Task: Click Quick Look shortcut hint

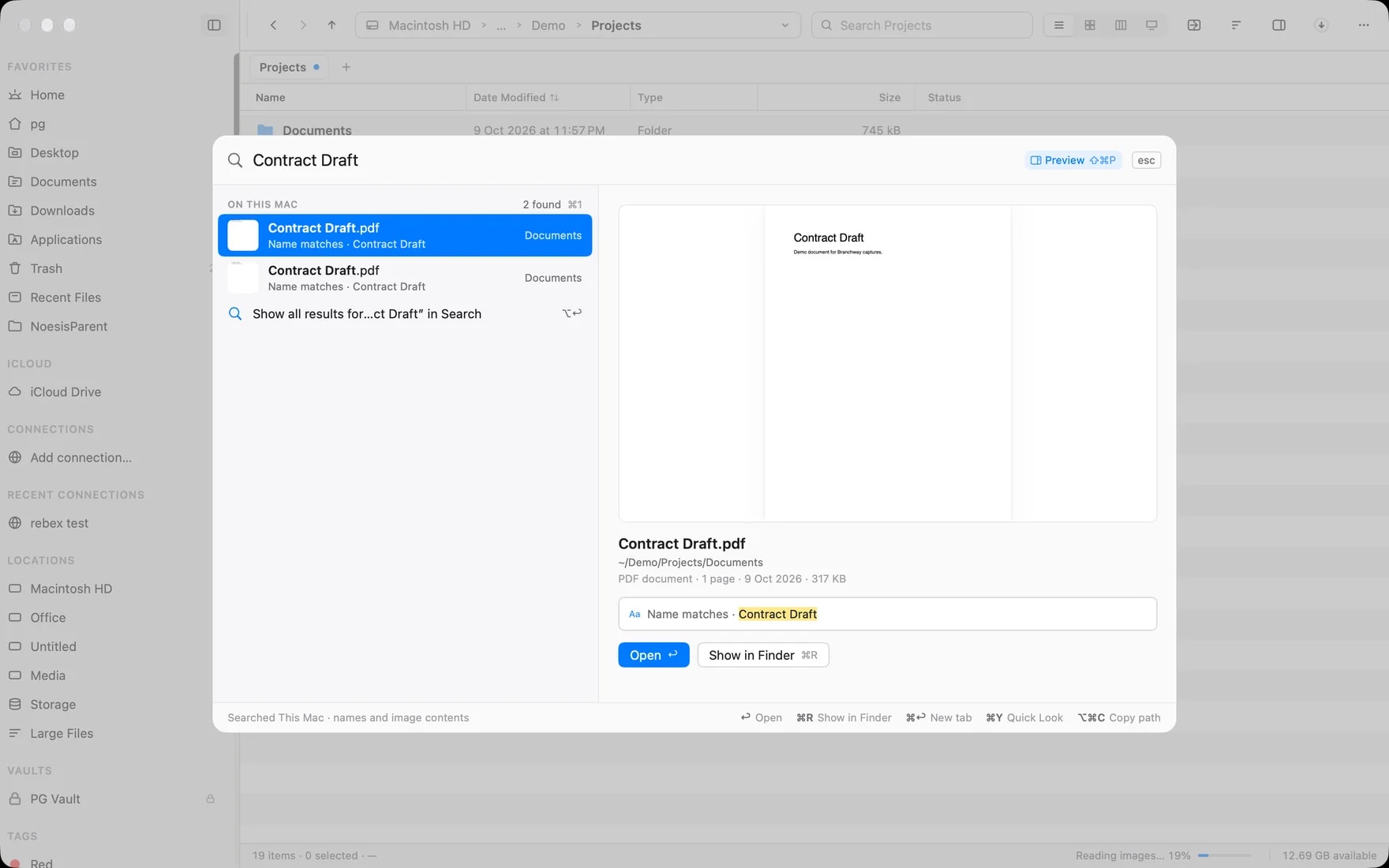Action: 1024,717
